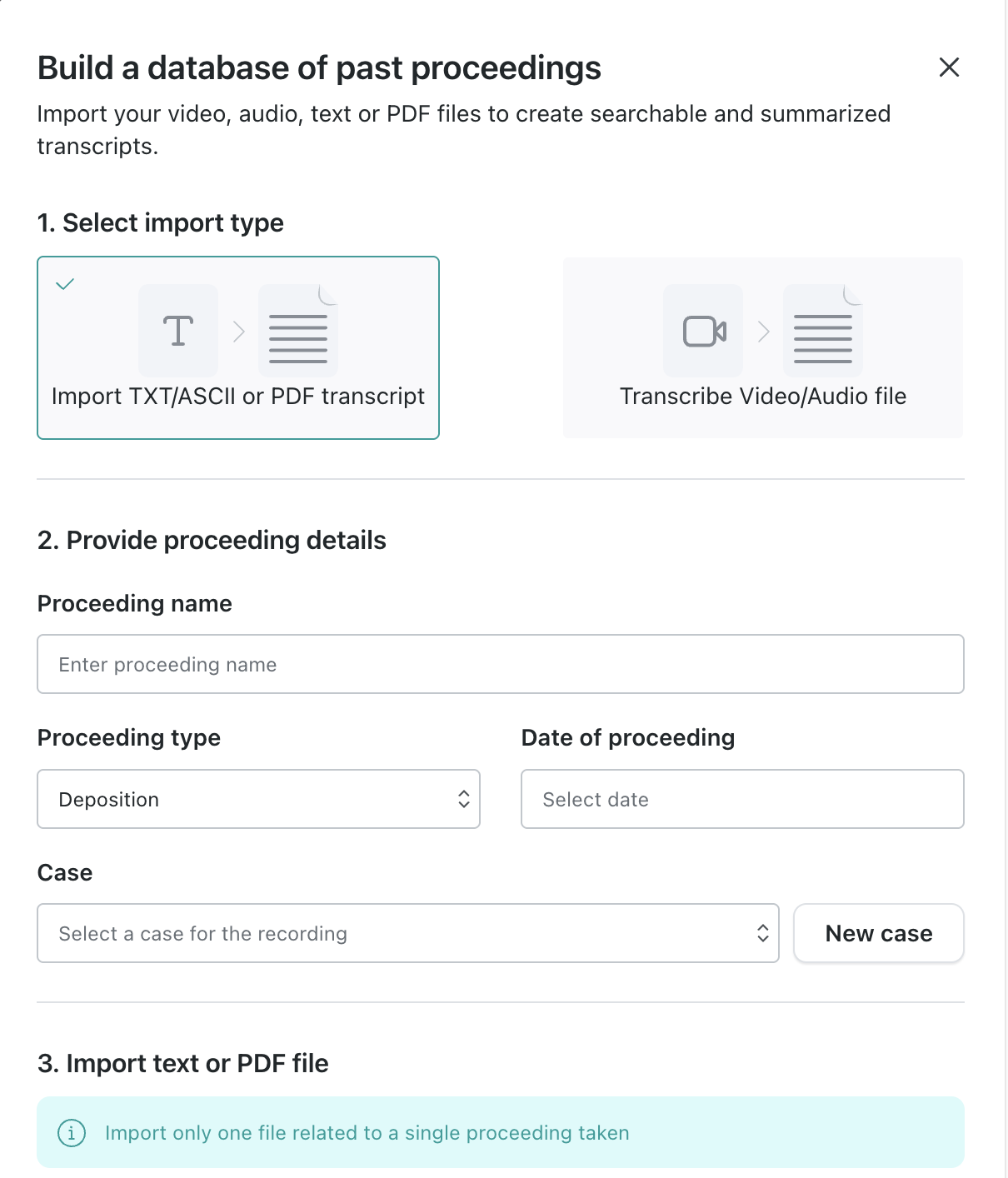1008x1178 pixels.
Task: Open the Select date field
Action: click(x=741, y=799)
